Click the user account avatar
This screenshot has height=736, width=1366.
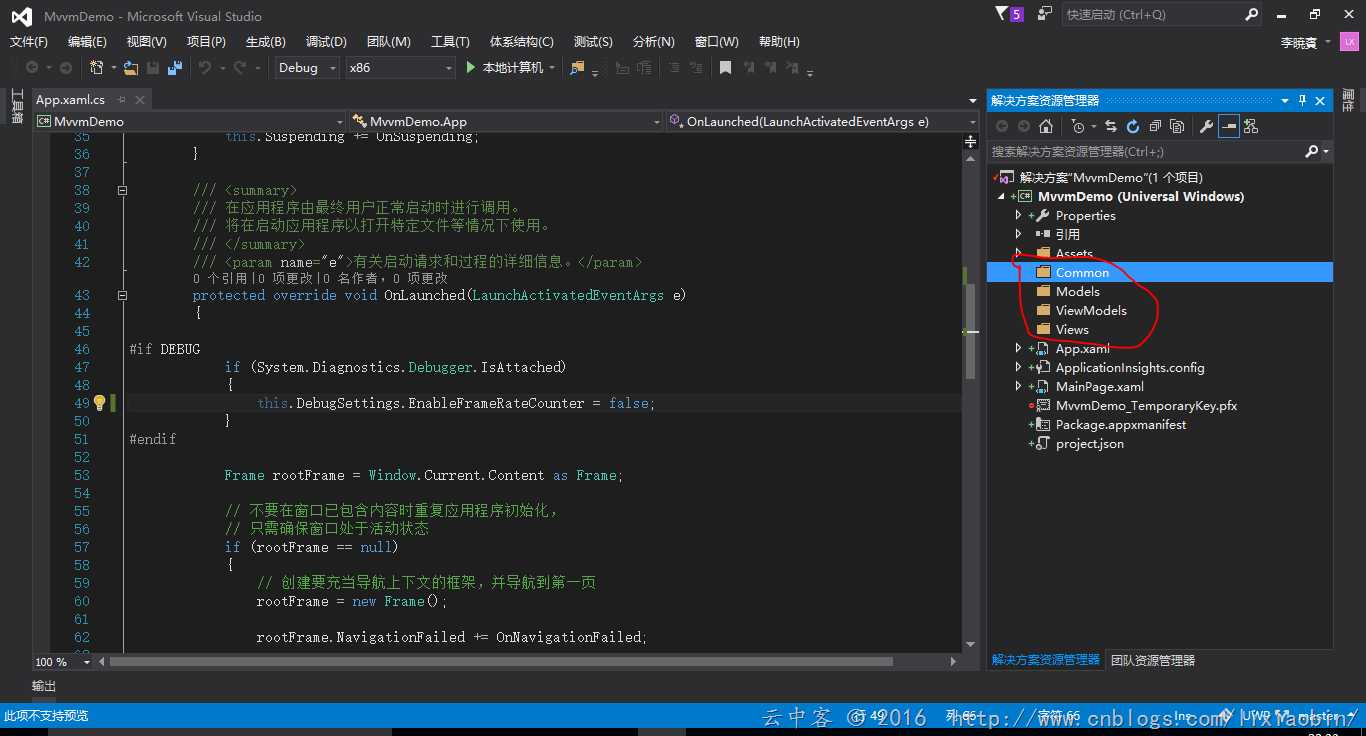[x=1349, y=42]
